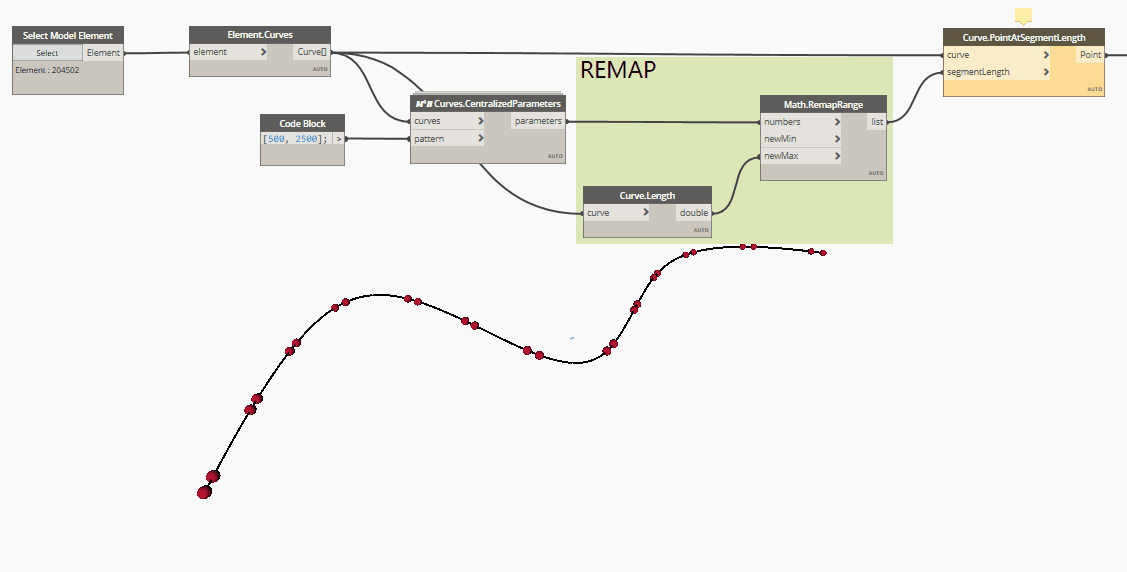Image resolution: width=1127 pixels, height=572 pixels.
Task: Click the Select button in Select Model Element
Action: pos(47,53)
